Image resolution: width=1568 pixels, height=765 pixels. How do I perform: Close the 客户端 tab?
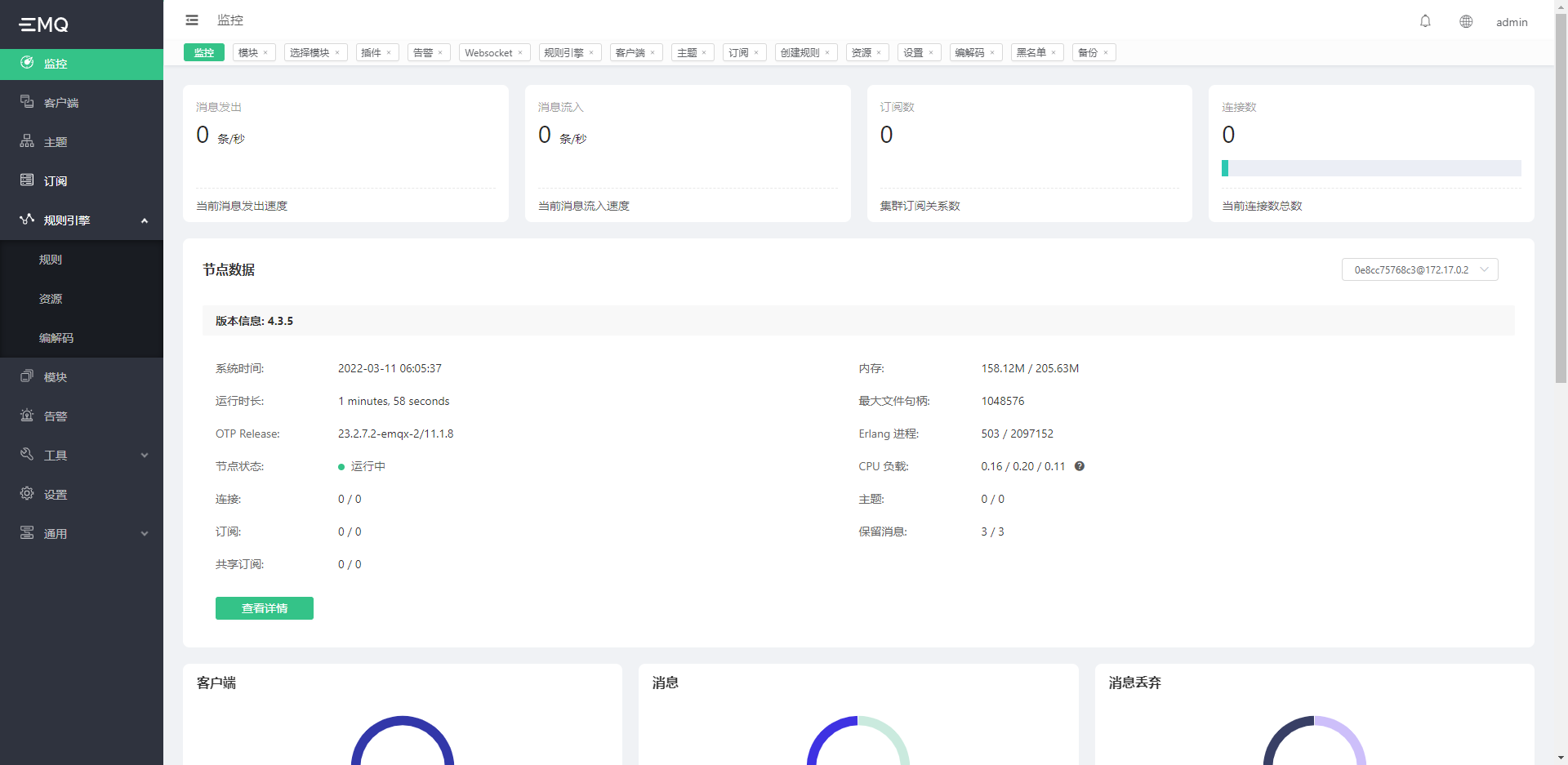pyautogui.click(x=653, y=53)
